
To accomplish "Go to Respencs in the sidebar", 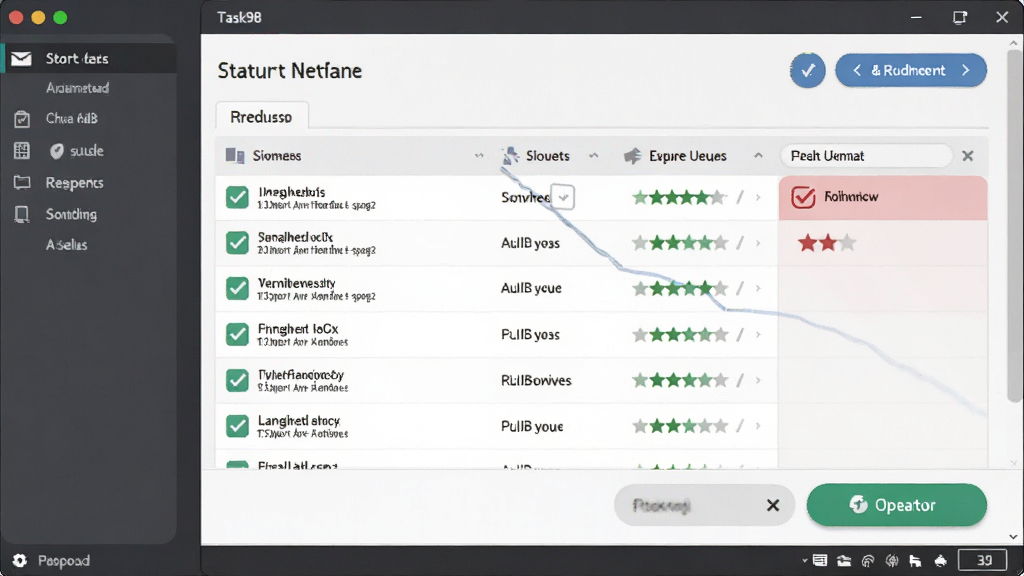I will (74, 183).
